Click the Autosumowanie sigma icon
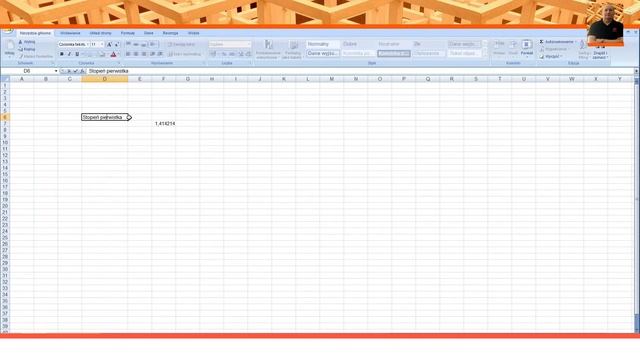This screenshot has height=360, width=640. click(x=541, y=42)
